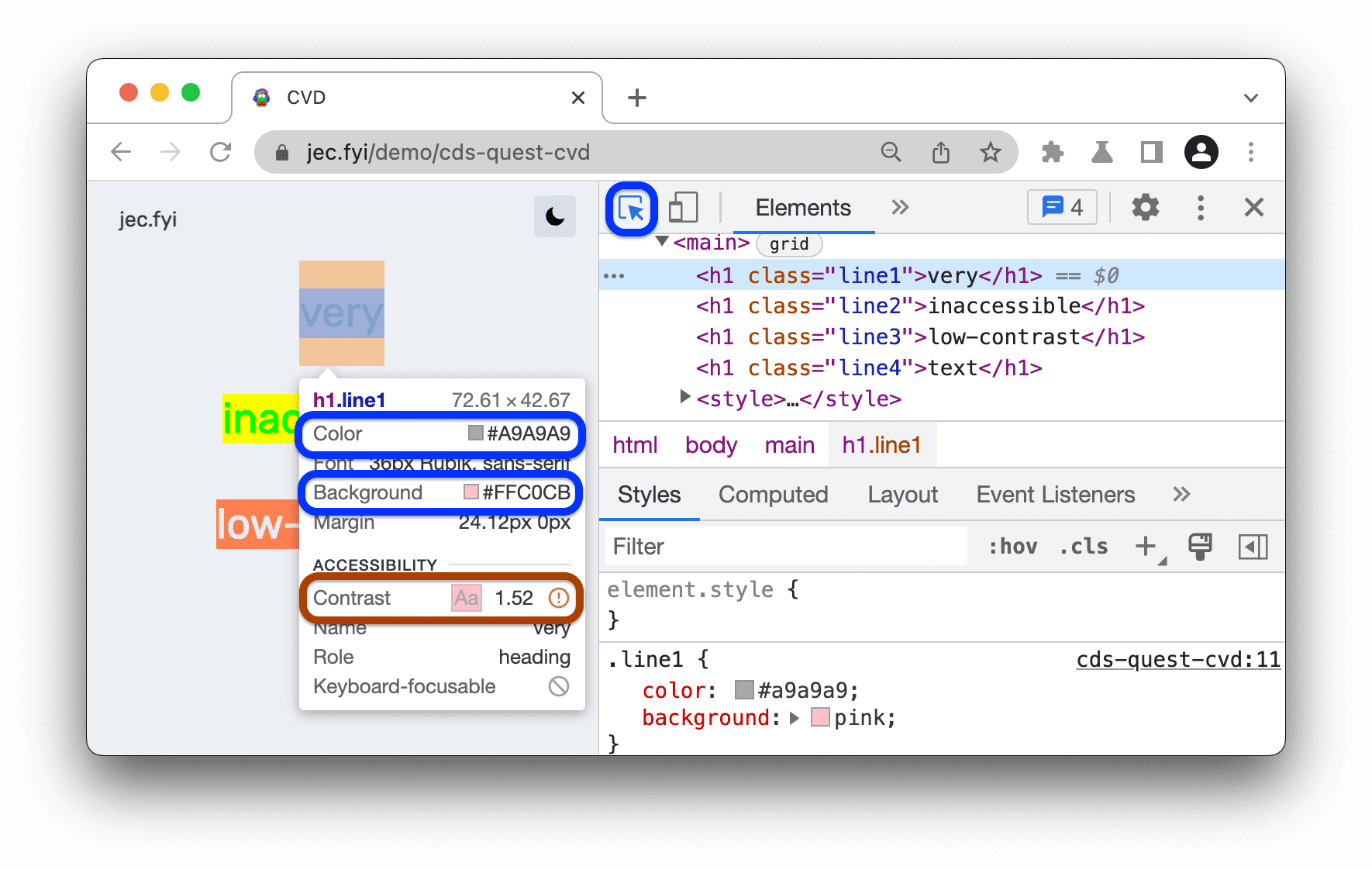Select the inspect element tool
Image resolution: width=1372 pixels, height=870 pixels.
[x=631, y=207]
